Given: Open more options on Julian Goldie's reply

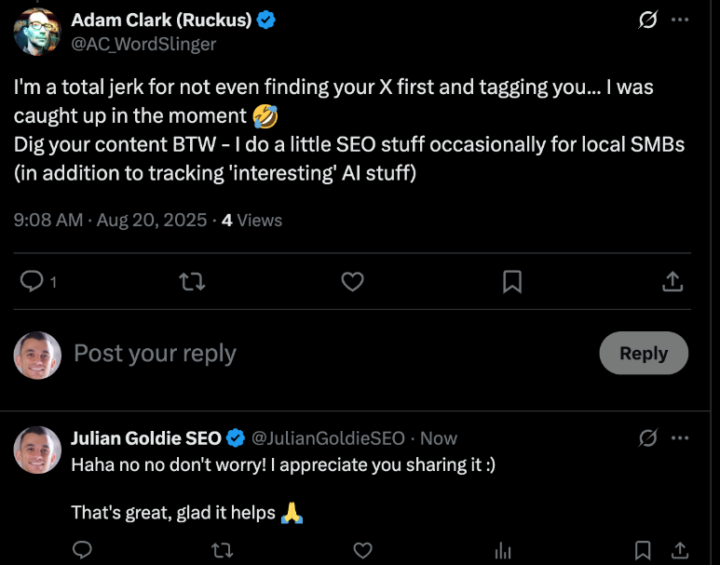Looking at the screenshot, I should [680, 438].
